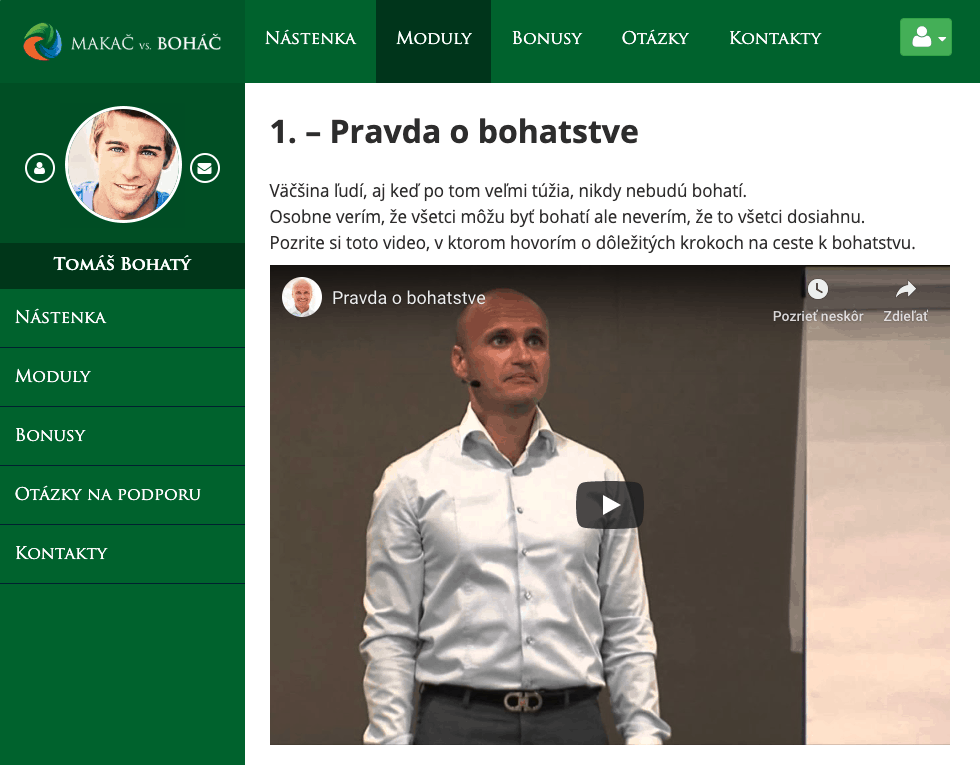
Task: Click the profile icon beside the avatar
Action: point(40,168)
